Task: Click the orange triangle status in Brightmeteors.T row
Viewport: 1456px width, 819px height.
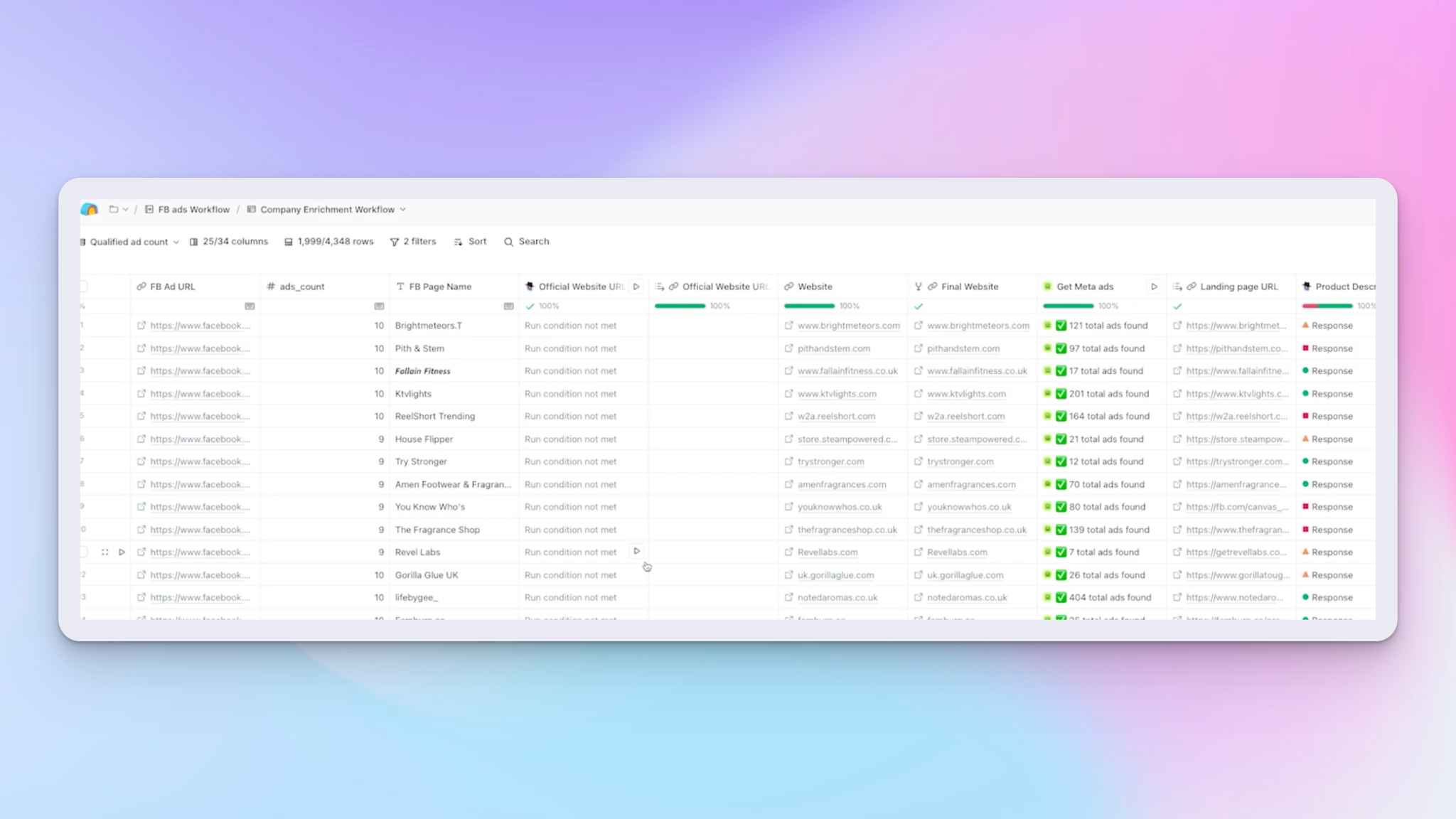Action: 1305,325
